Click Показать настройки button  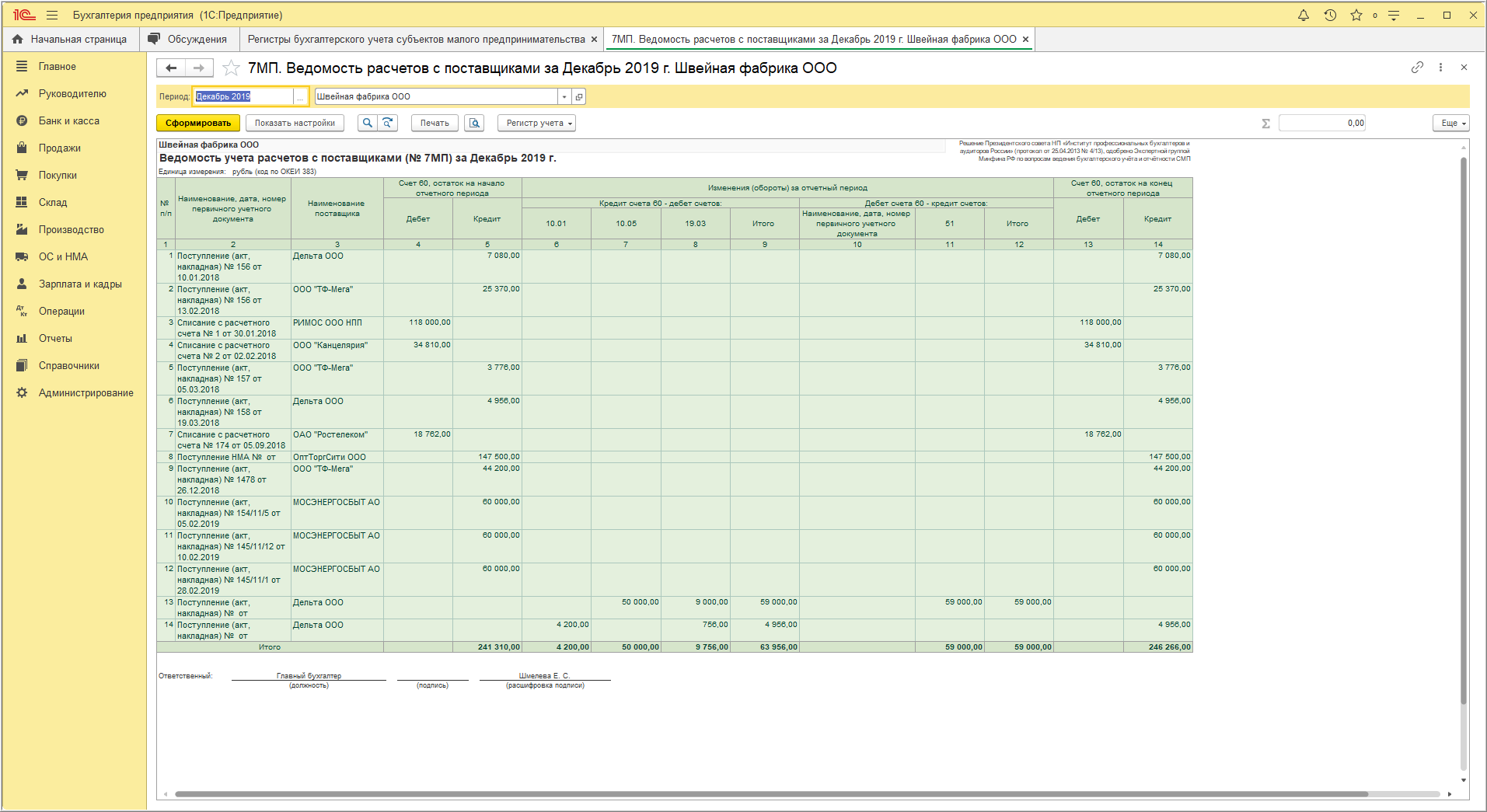pyautogui.click(x=295, y=123)
